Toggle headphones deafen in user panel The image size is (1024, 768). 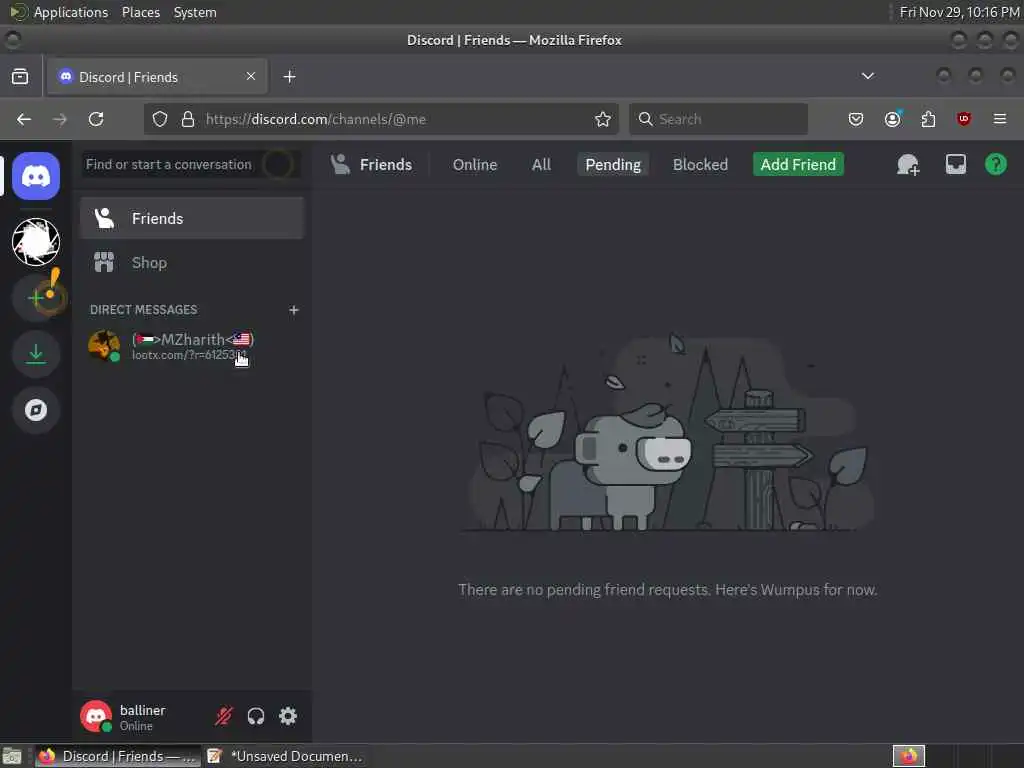click(256, 716)
